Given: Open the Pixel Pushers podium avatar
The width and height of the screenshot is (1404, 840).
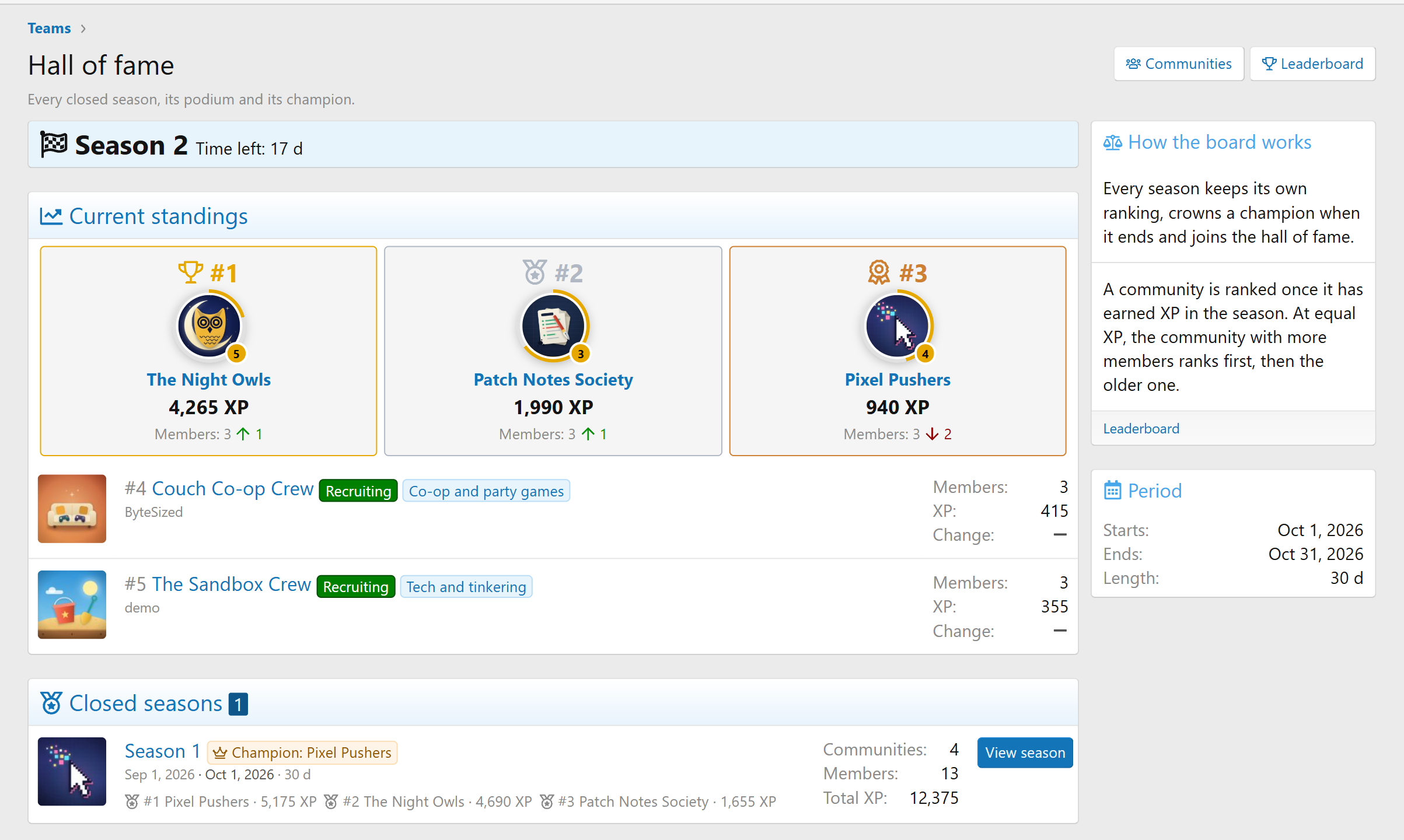Looking at the screenshot, I should pos(897,325).
